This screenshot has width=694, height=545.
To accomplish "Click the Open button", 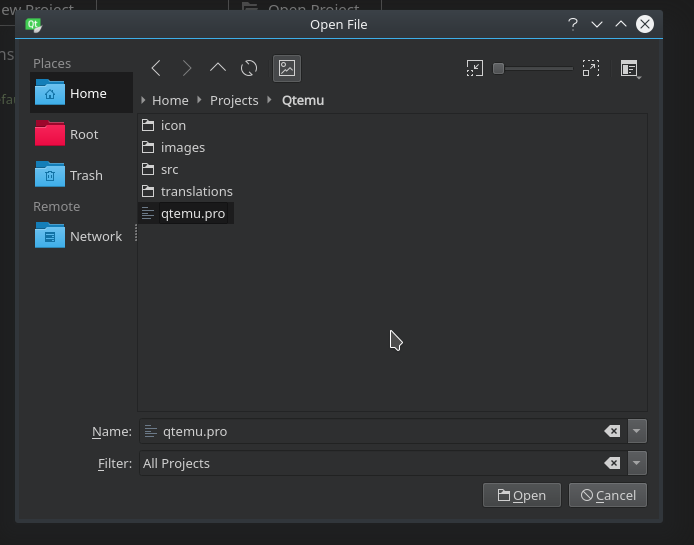I will 522,495.
